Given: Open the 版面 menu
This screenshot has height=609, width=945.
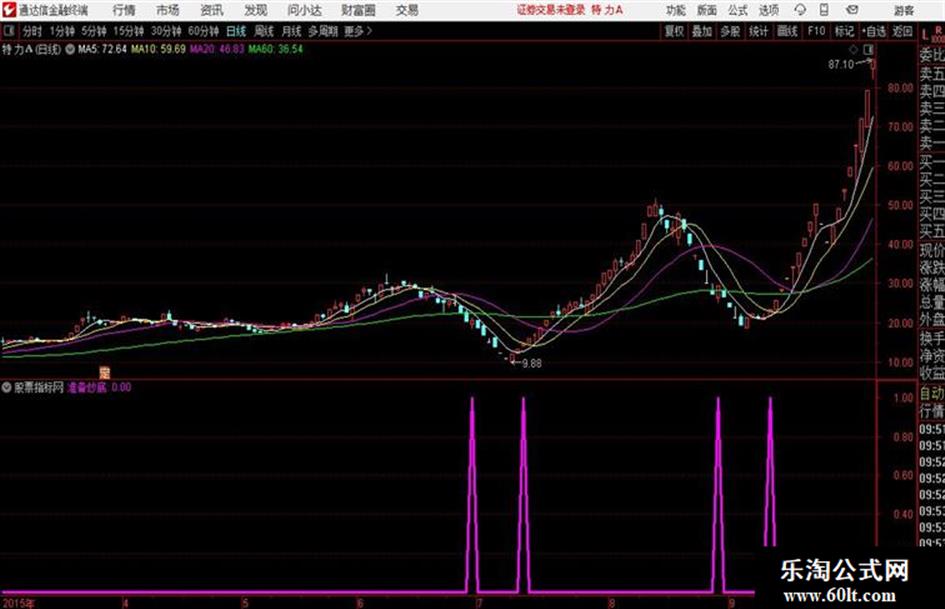Looking at the screenshot, I should coord(707,10).
